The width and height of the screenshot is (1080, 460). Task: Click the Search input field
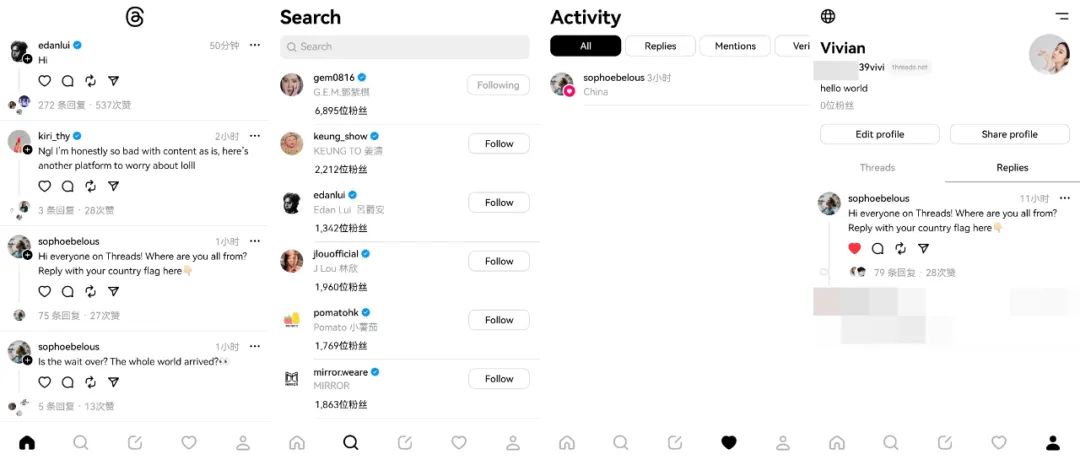click(x=405, y=47)
